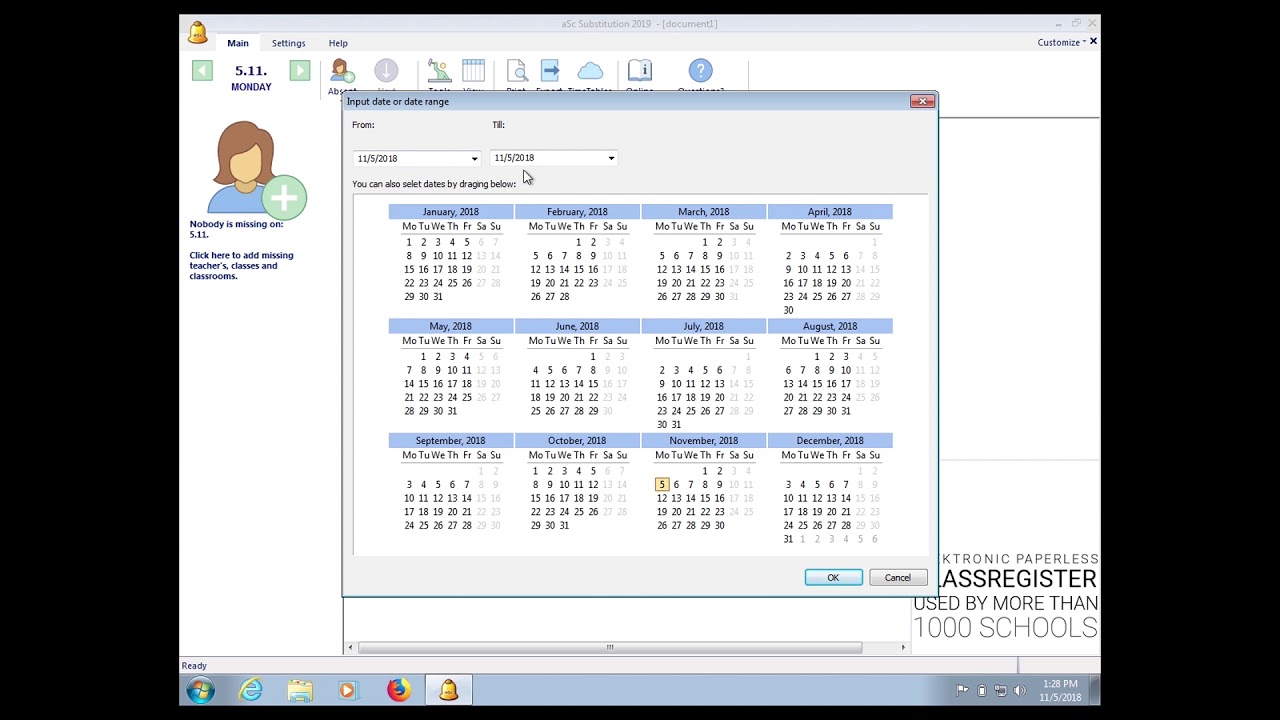This screenshot has width=1280, height=720.
Task: Select day 31 in October, 2018
Action: tap(564, 525)
